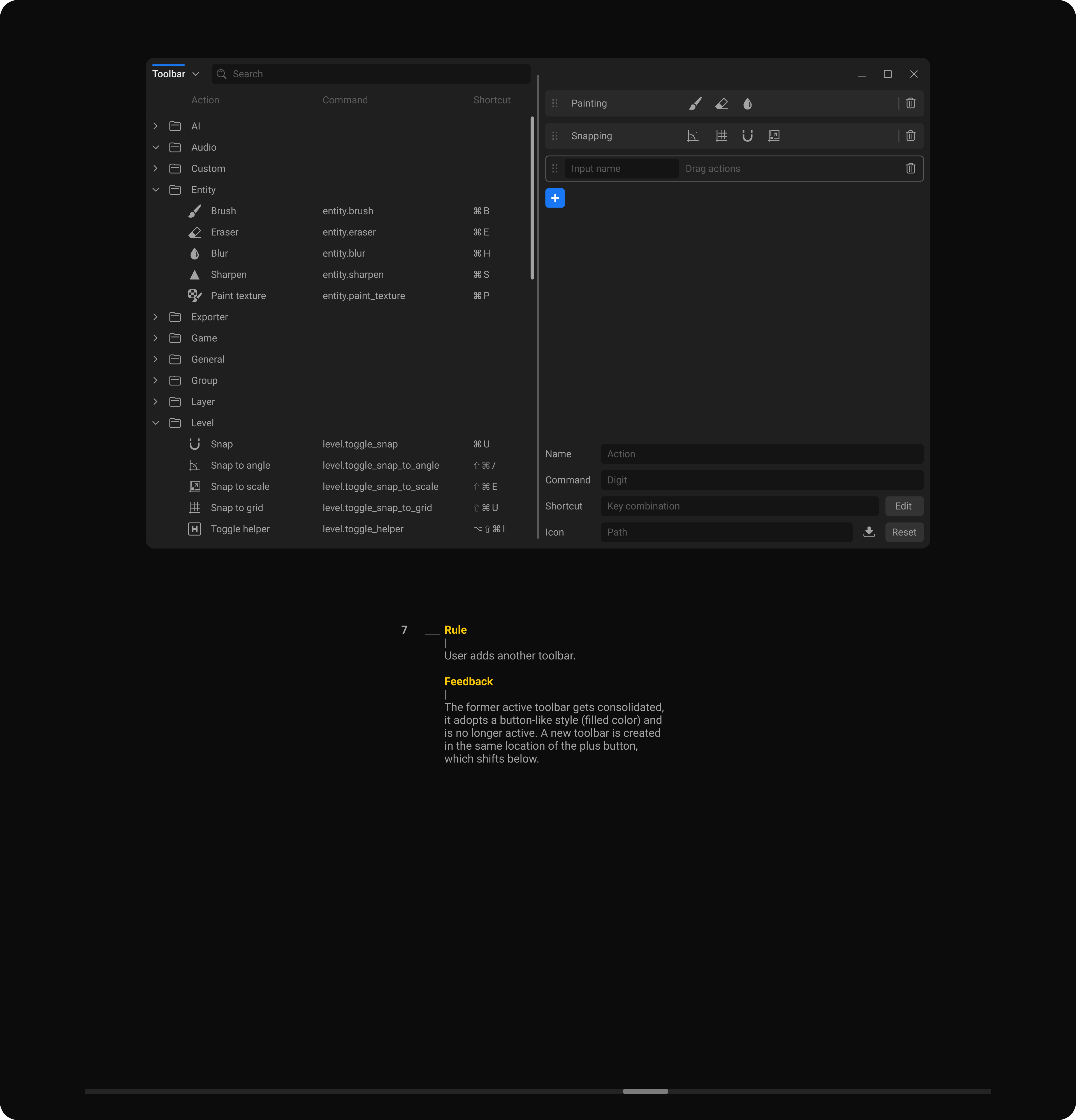Click the Input name field
1076x1120 pixels.
coord(621,169)
